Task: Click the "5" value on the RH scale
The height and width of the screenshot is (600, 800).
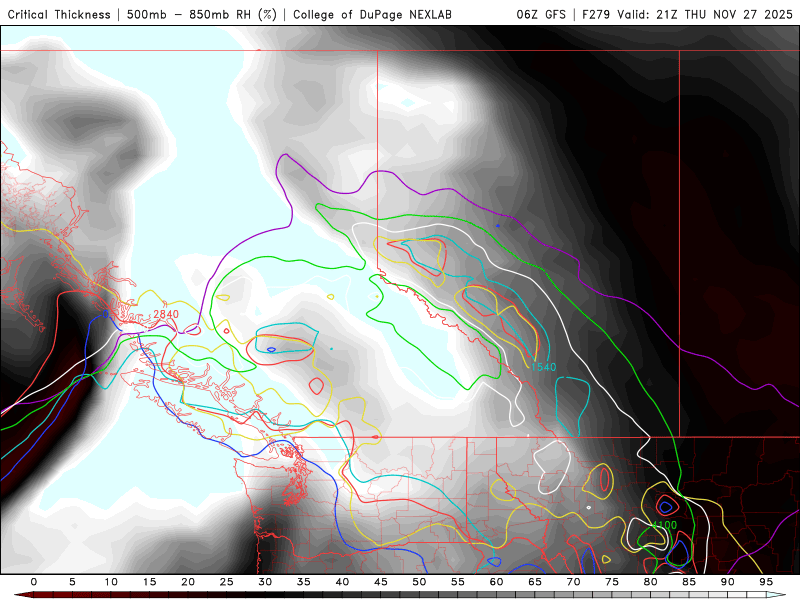Action: [72, 582]
